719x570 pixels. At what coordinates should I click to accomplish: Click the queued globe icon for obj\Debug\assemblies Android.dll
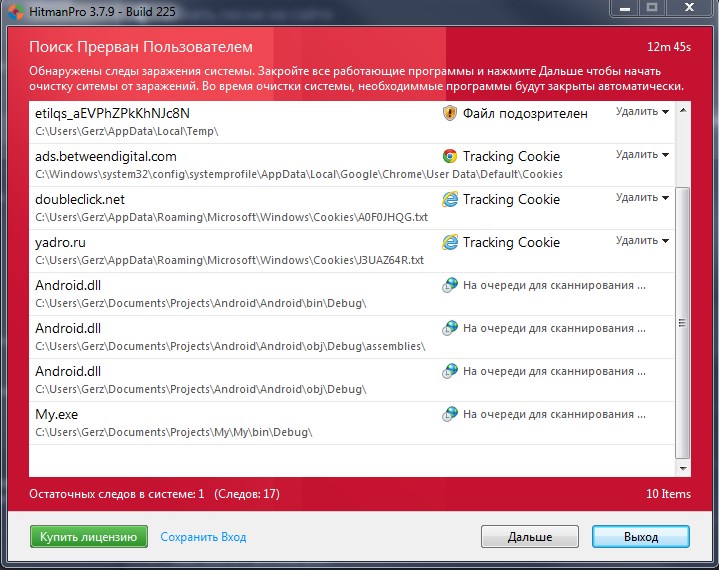point(450,328)
